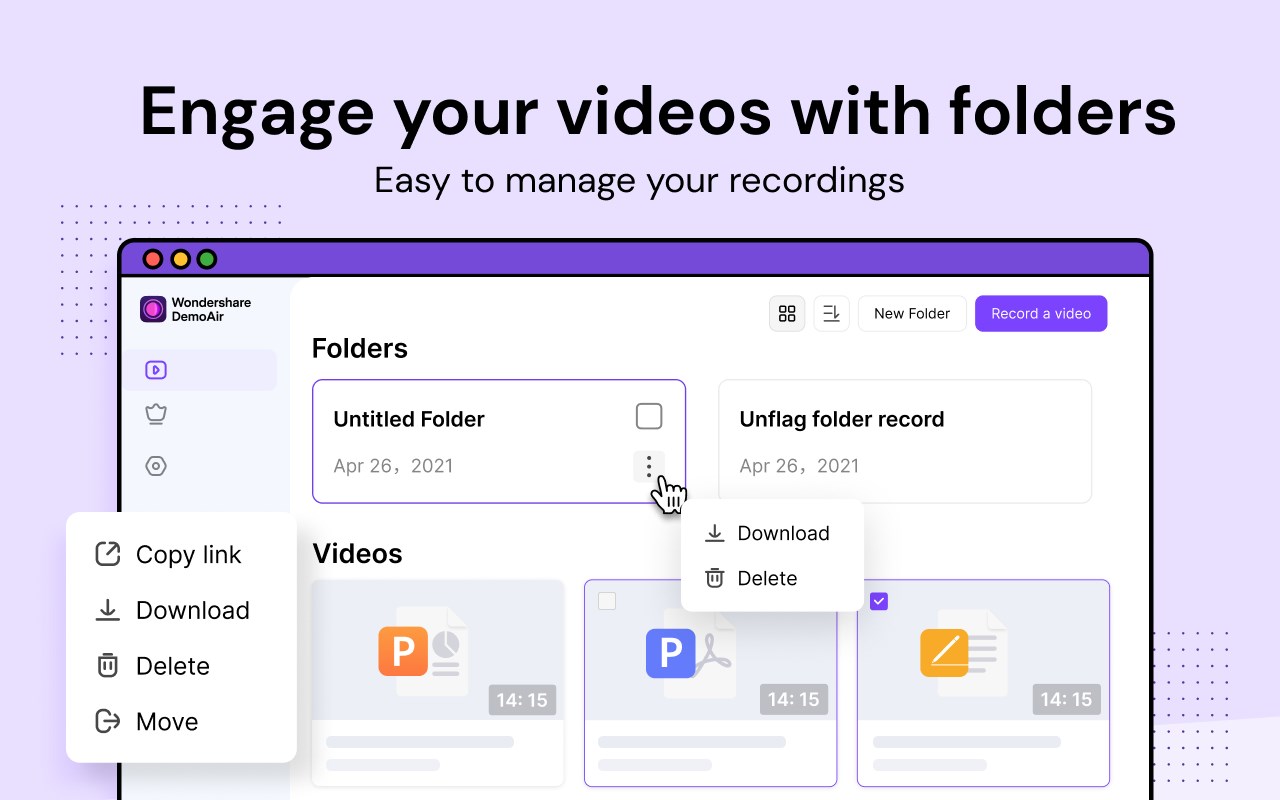Open the Unflag folder record card

(x=905, y=441)
